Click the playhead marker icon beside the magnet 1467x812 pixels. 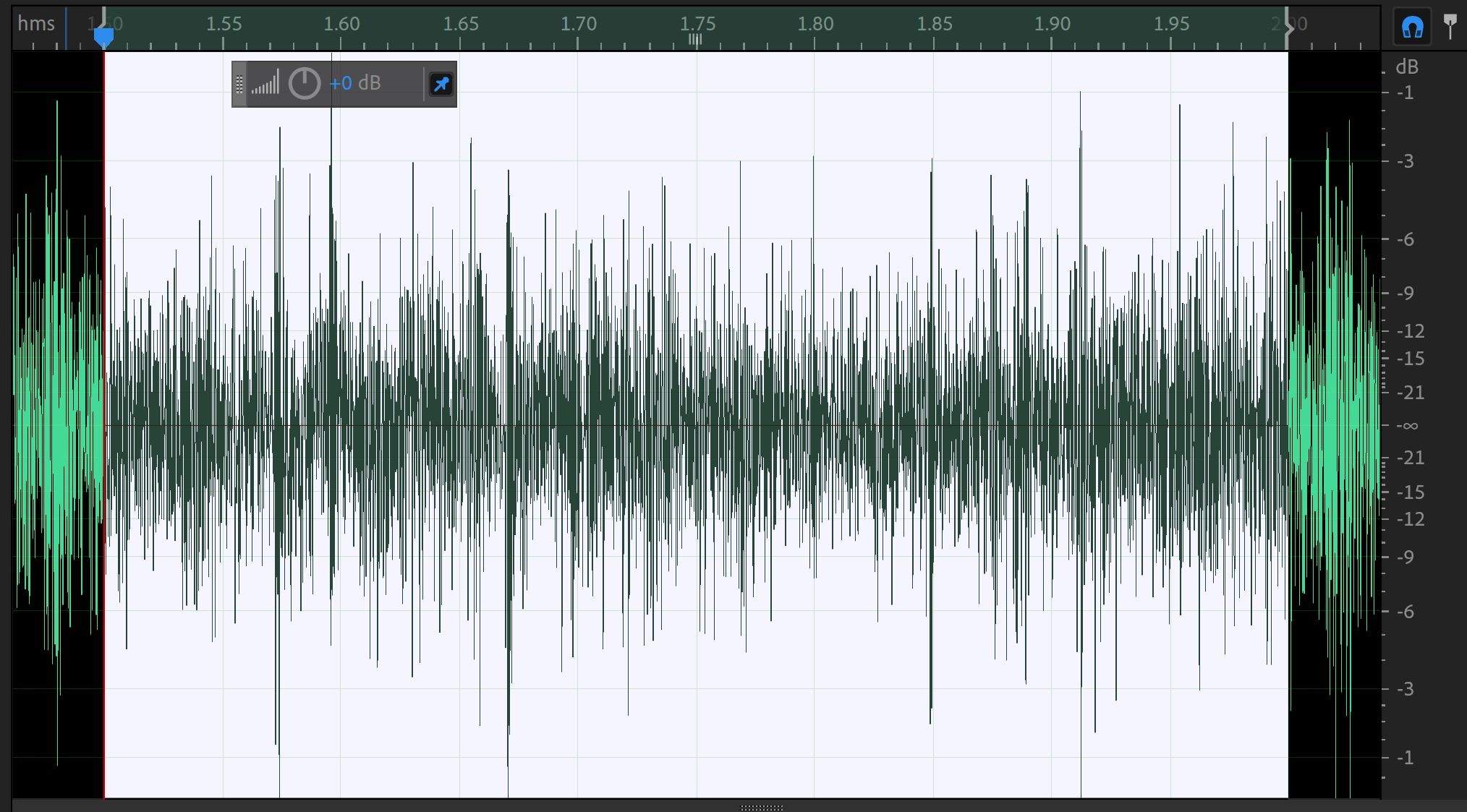coord(1450,26)
